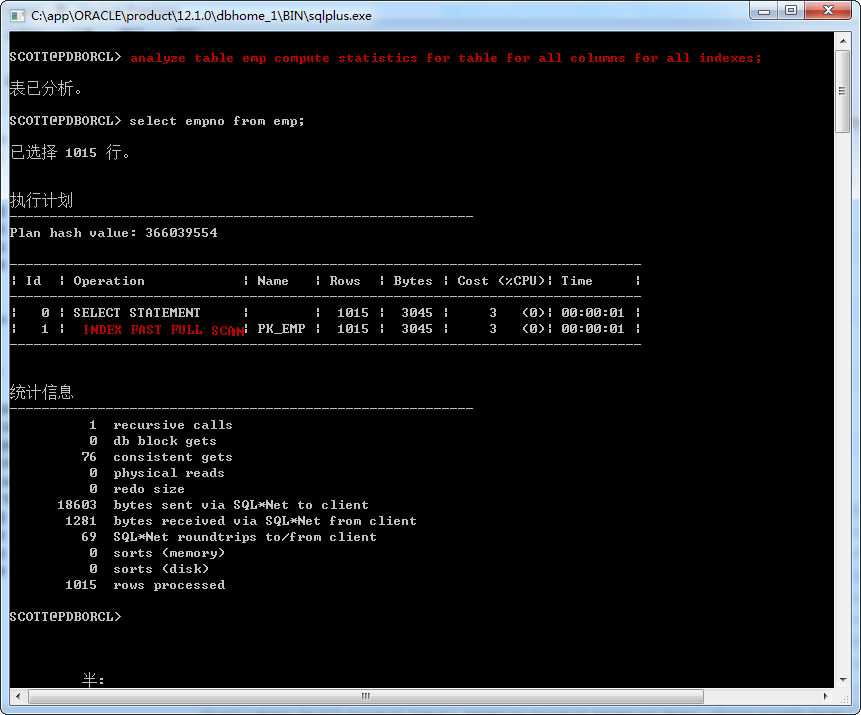Click the last SCOTT@PDBORCL prompt line
Viewport: 861px width, 715px height.
[x=65, y=617]
